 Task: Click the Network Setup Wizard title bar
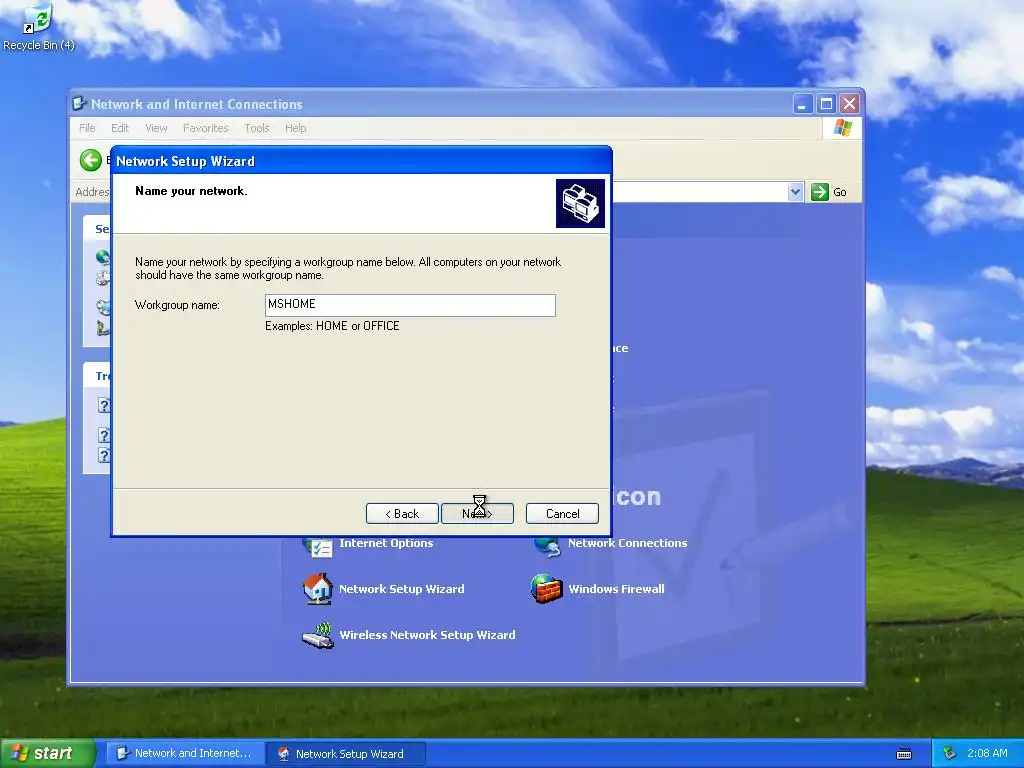point(361,161)
